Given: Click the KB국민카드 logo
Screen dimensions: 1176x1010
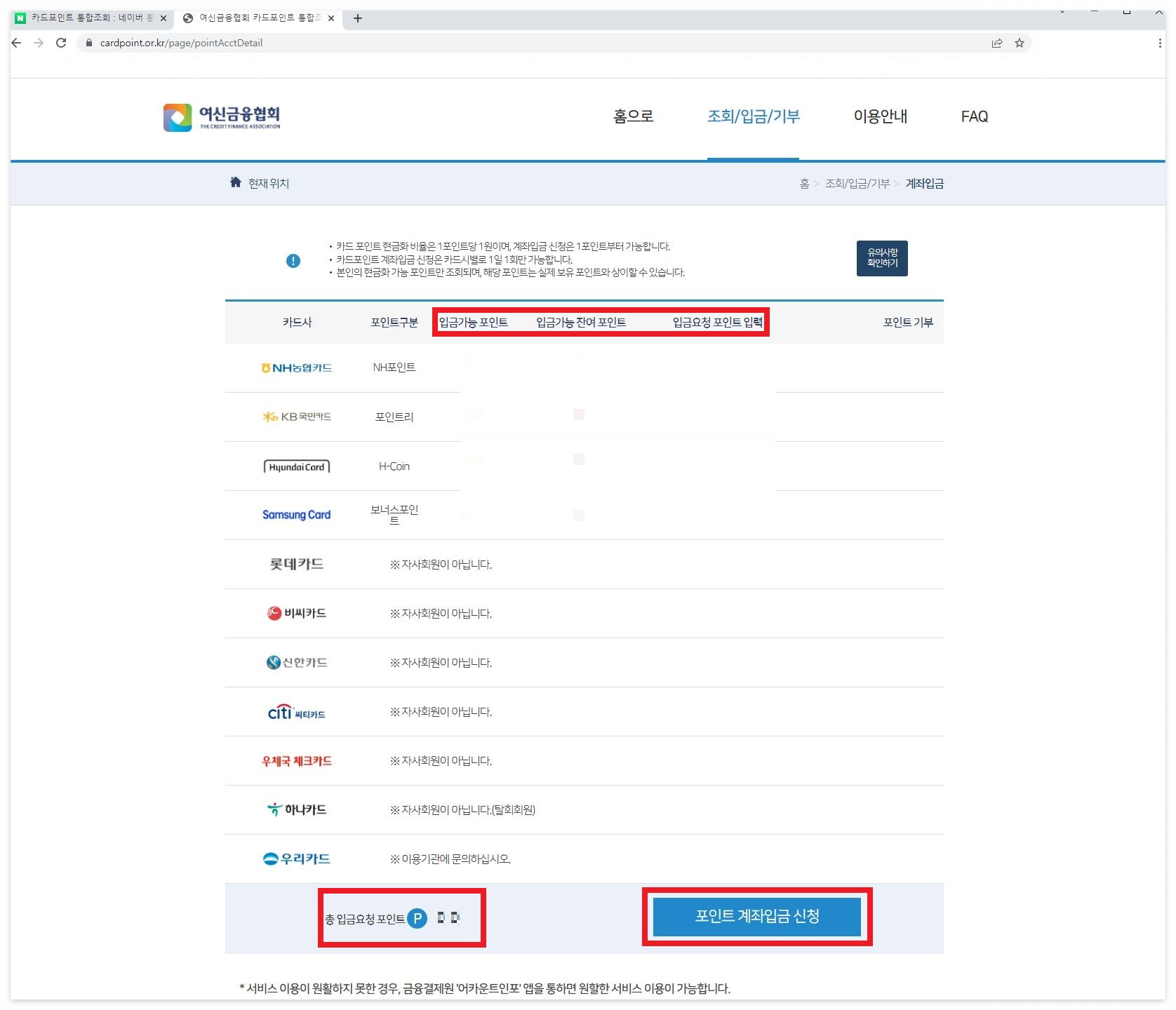Looking at the screenshot, I should (x=296, y=417).
